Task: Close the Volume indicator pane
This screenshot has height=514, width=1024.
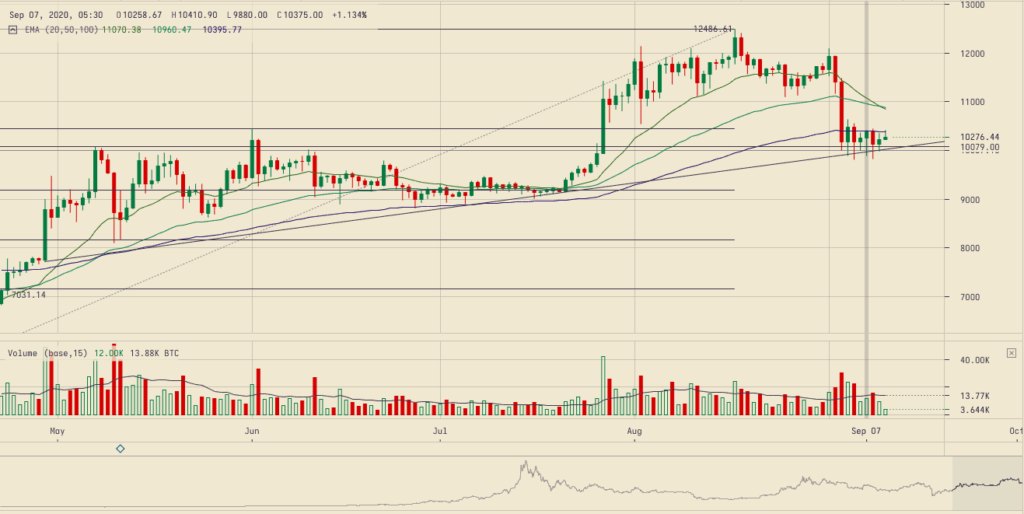Action: coord(1012,353)
